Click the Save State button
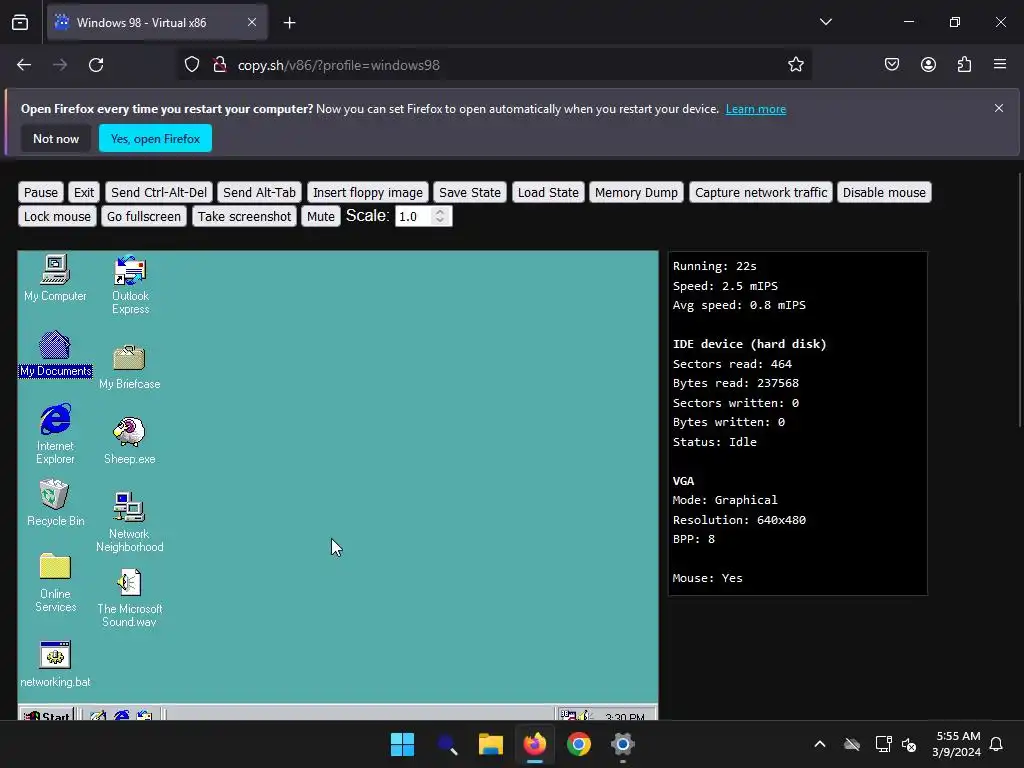The width and height of the screenshot is (1024, 768). click(470, 193)
